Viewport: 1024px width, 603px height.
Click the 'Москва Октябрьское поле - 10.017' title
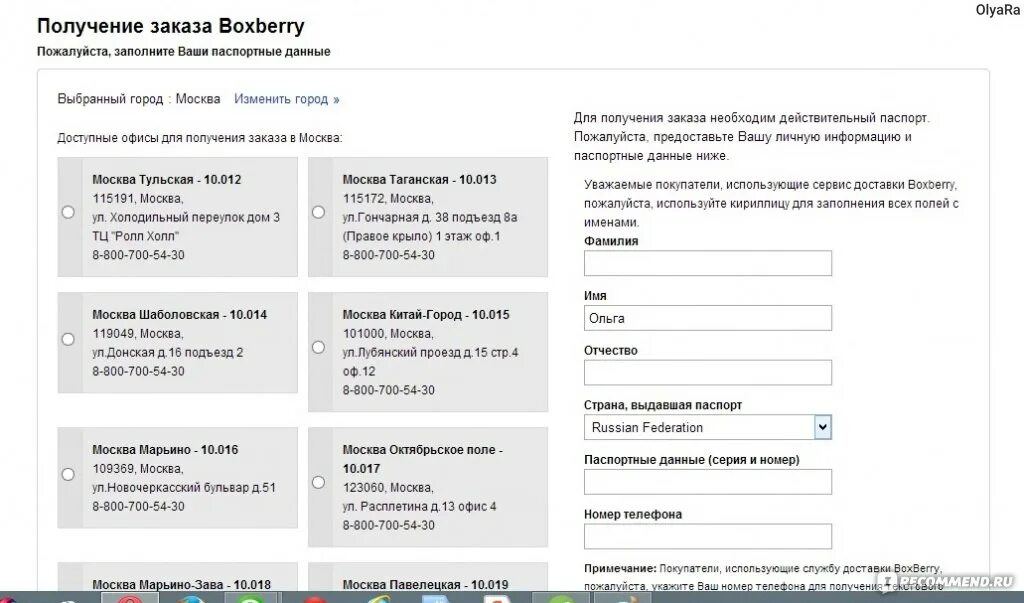423,459
